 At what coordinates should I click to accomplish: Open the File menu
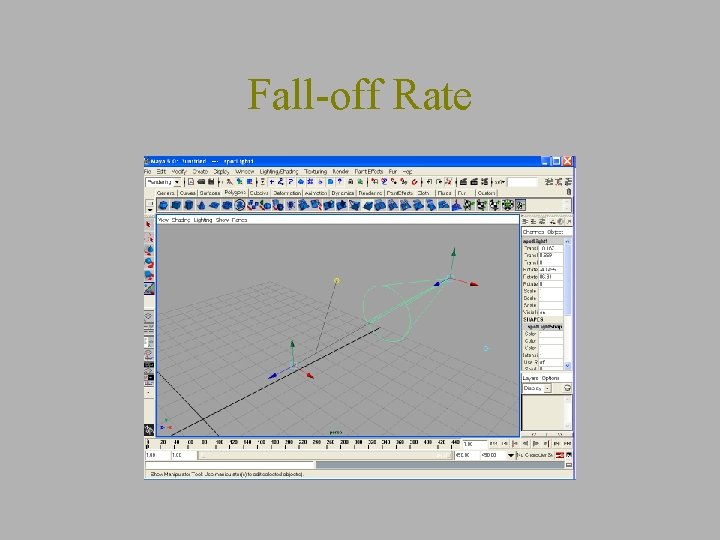(148, 171)
